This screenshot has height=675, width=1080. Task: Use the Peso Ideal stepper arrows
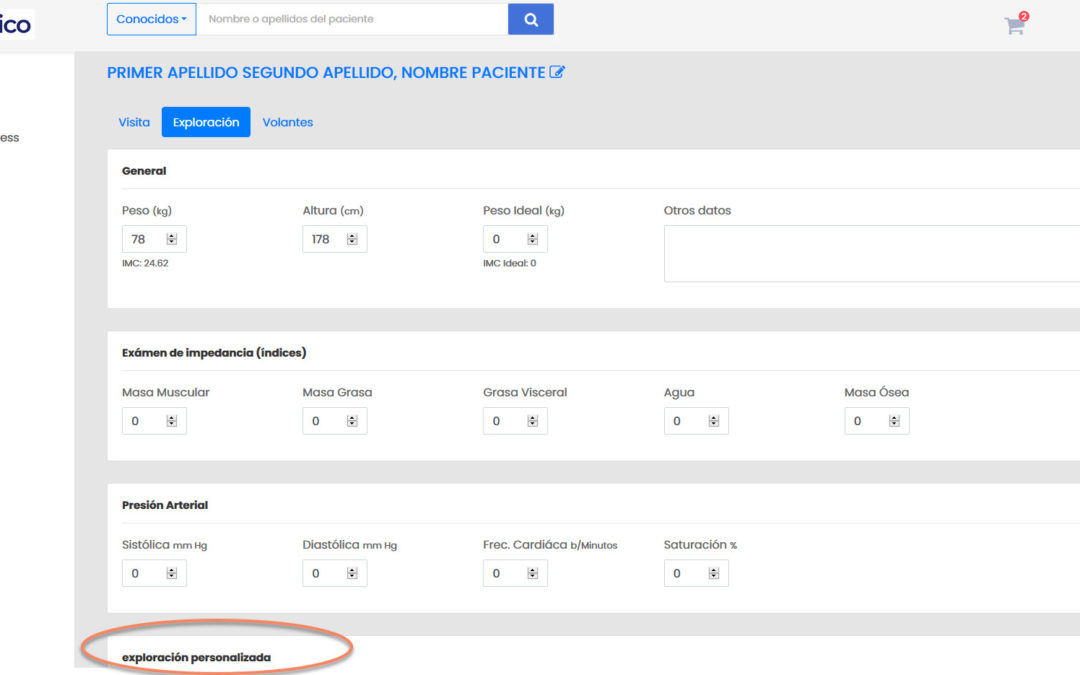tap(532, 239)
